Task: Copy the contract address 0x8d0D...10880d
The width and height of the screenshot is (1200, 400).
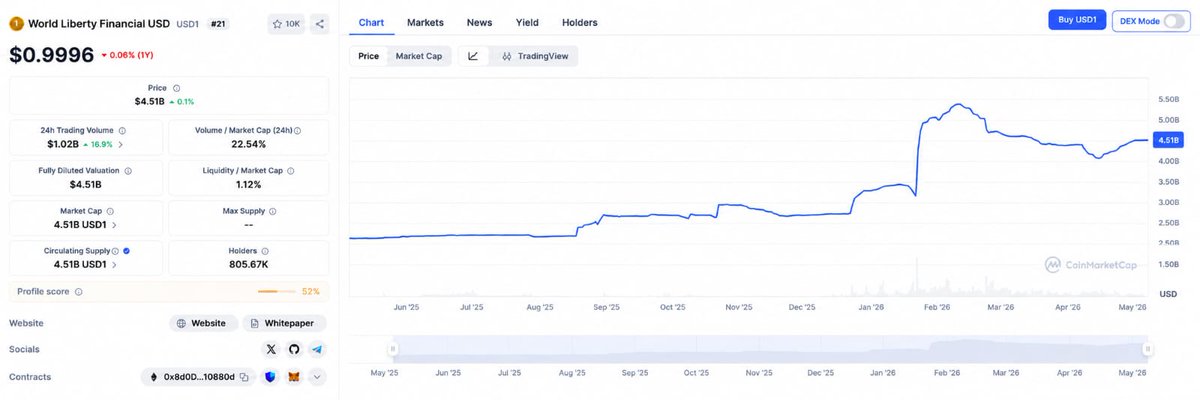Action: click(243, 377)
